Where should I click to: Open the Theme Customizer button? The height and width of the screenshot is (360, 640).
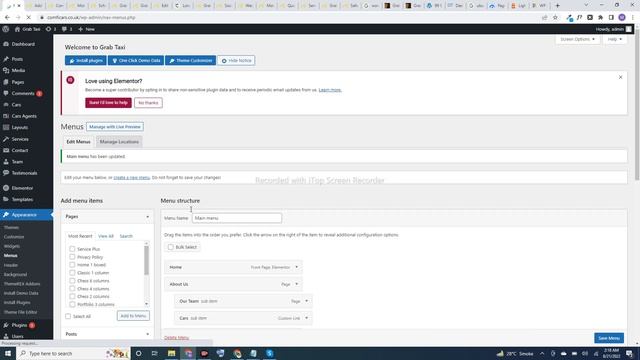pyautogui.click(x=191, y=60)
